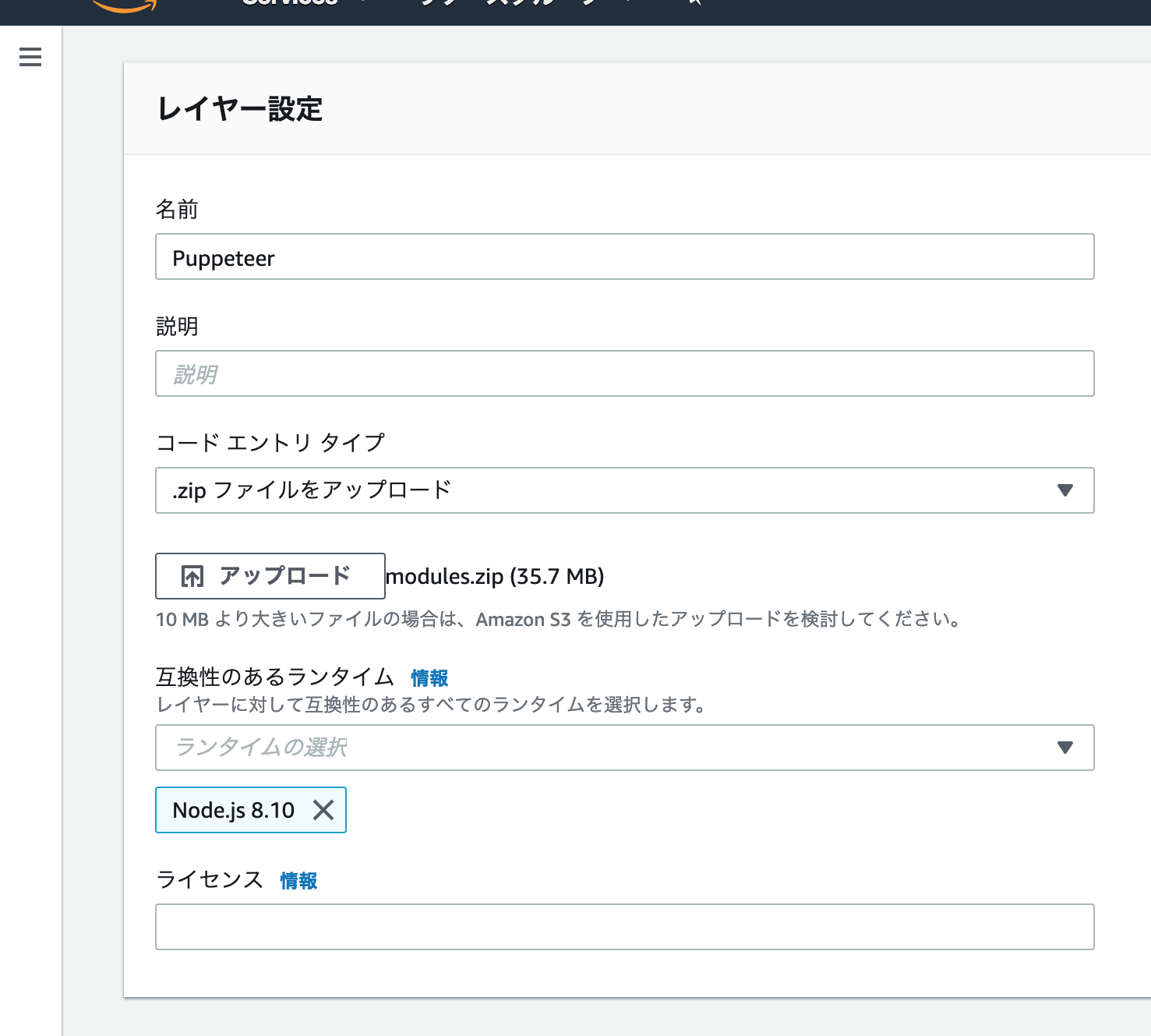The width and height of the screenshot is (1151, 1036).
Task: Click the 説明 field label above its input
Action: [177, 326]
